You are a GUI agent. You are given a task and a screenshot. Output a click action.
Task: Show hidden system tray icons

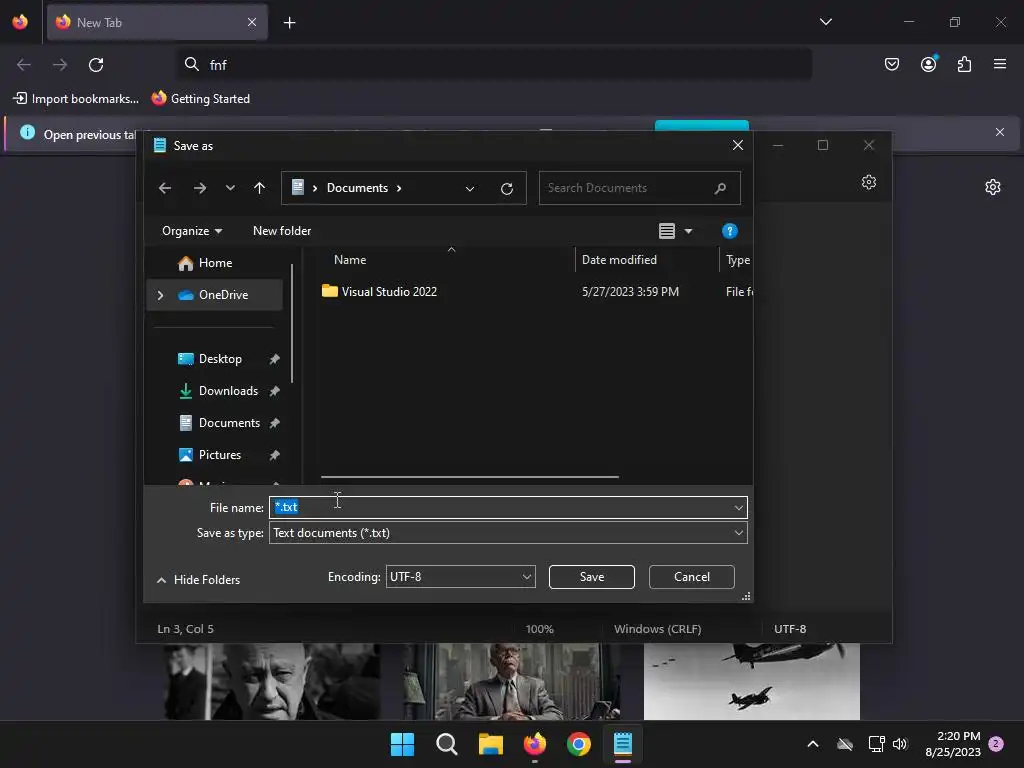coord(812,744)
